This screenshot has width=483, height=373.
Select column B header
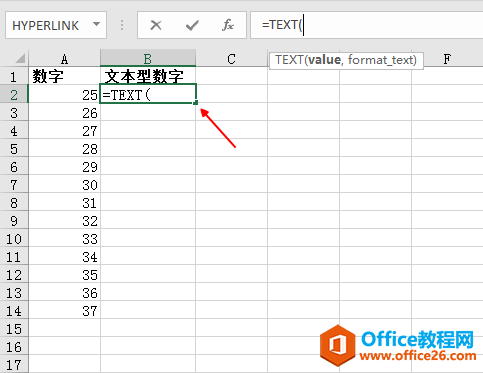148,59
